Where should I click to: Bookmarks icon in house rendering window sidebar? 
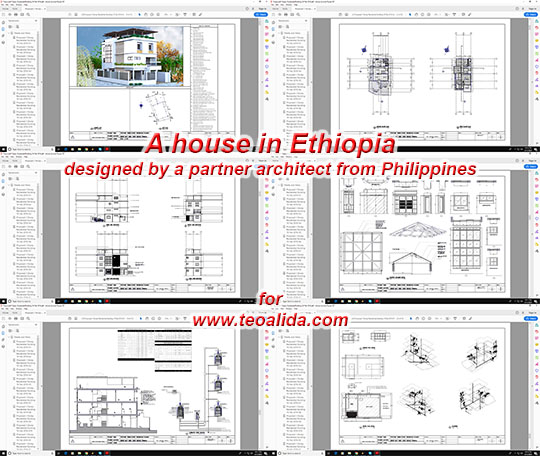coord(3,29)
